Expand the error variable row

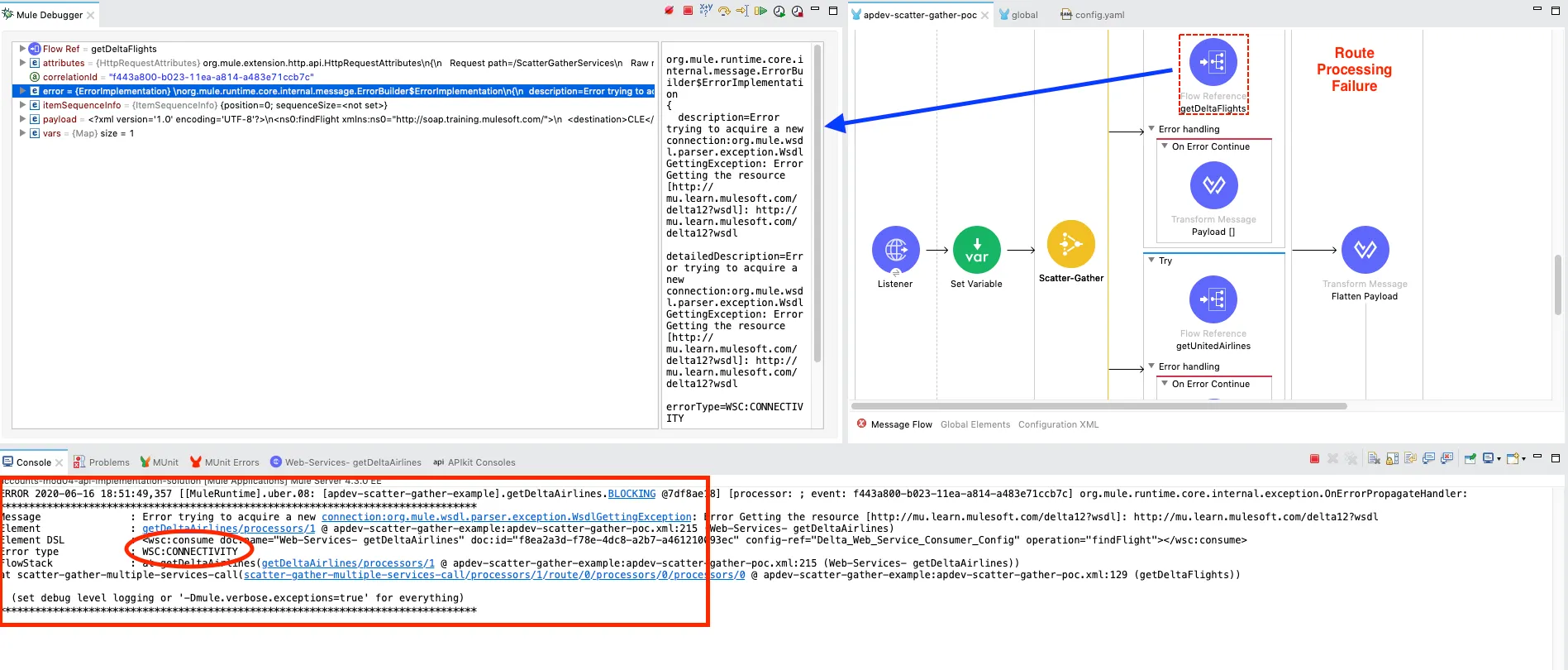point(22,91)
